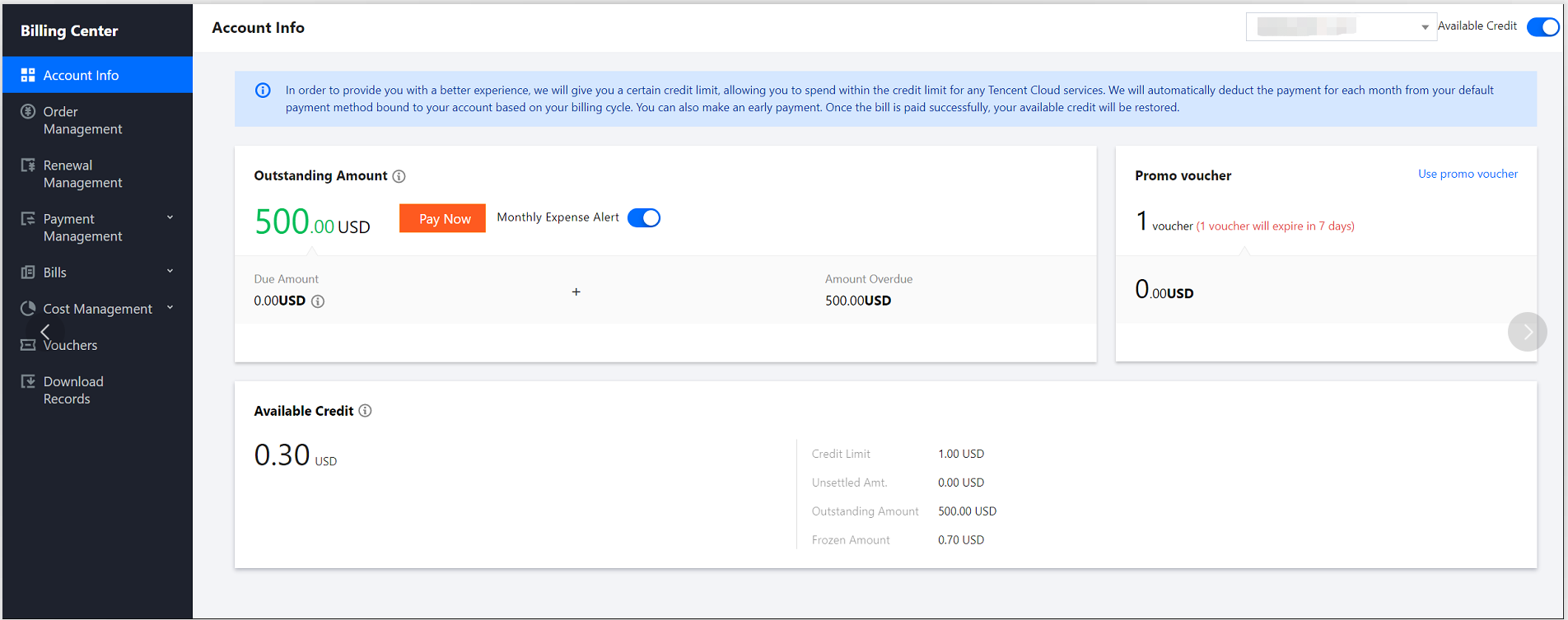Open the account selector dropdown

(1341, 27)
